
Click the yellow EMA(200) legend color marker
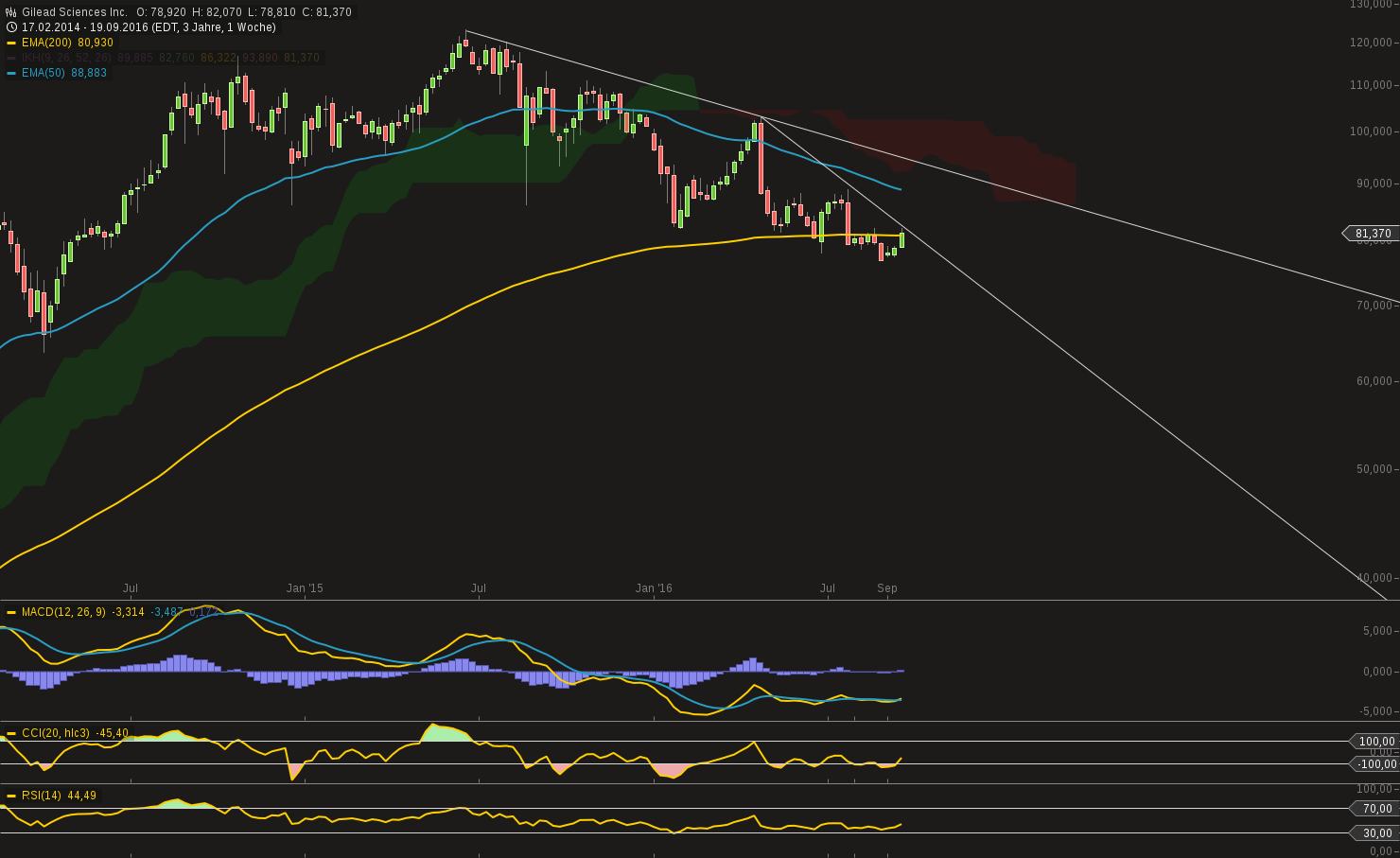click(x=9, y=43)
